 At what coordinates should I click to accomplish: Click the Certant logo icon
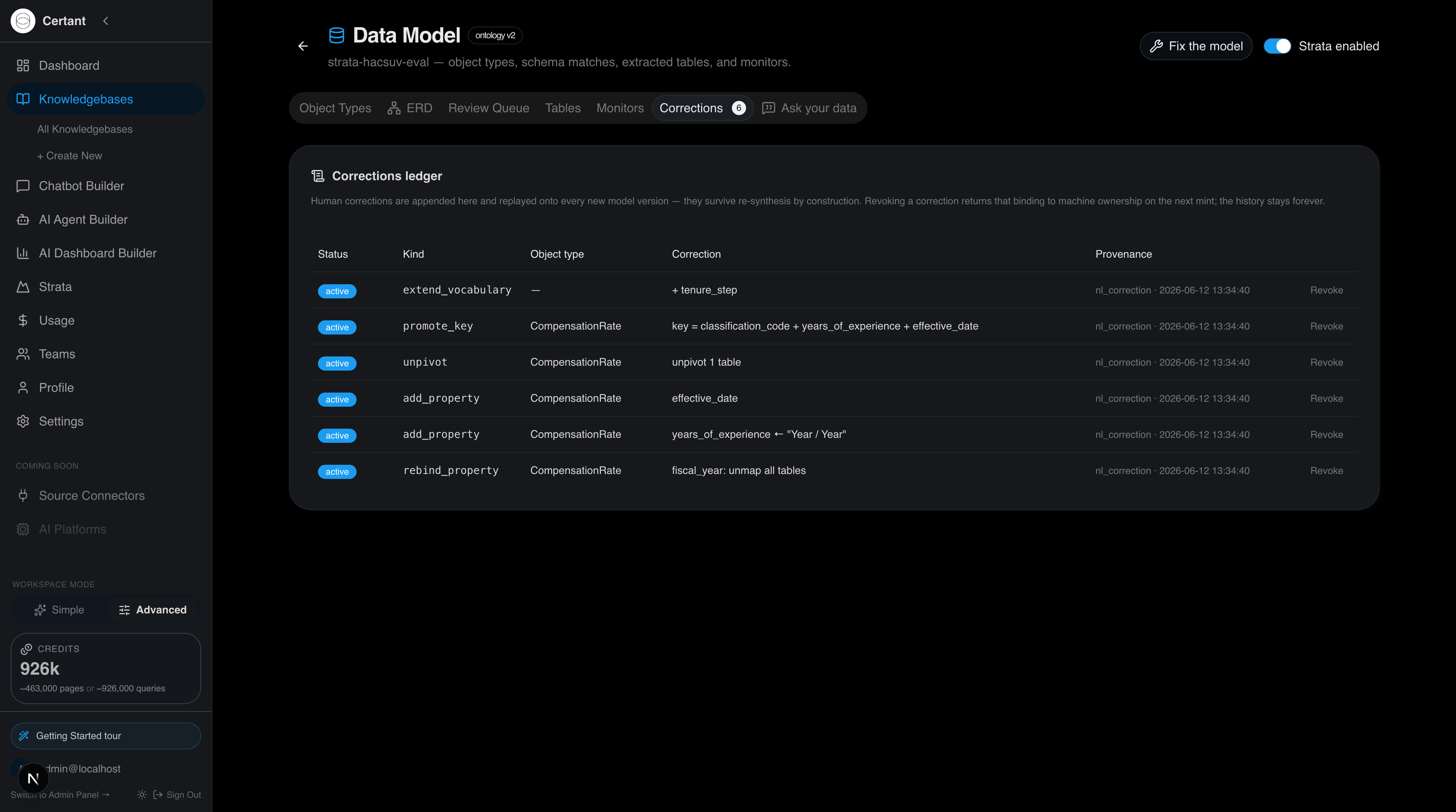(23, 21)
